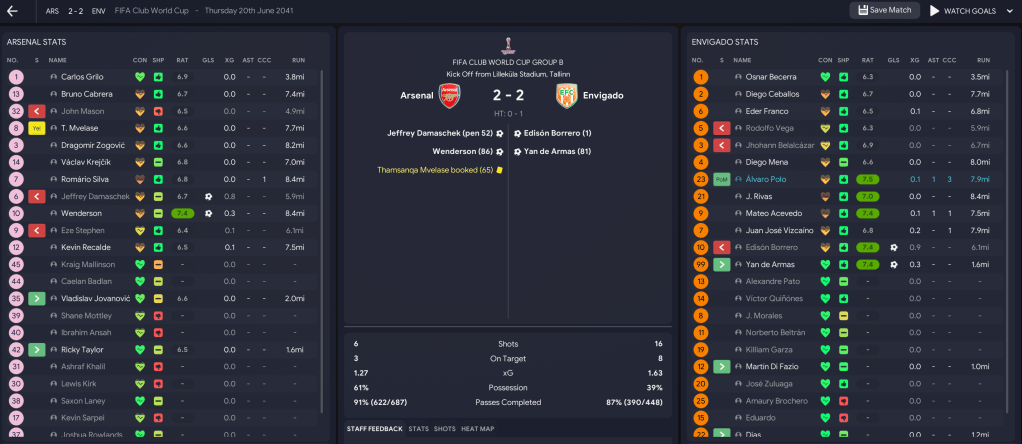Open the Stats tab
1022x444 pixels.
click(x=419, y=429)
